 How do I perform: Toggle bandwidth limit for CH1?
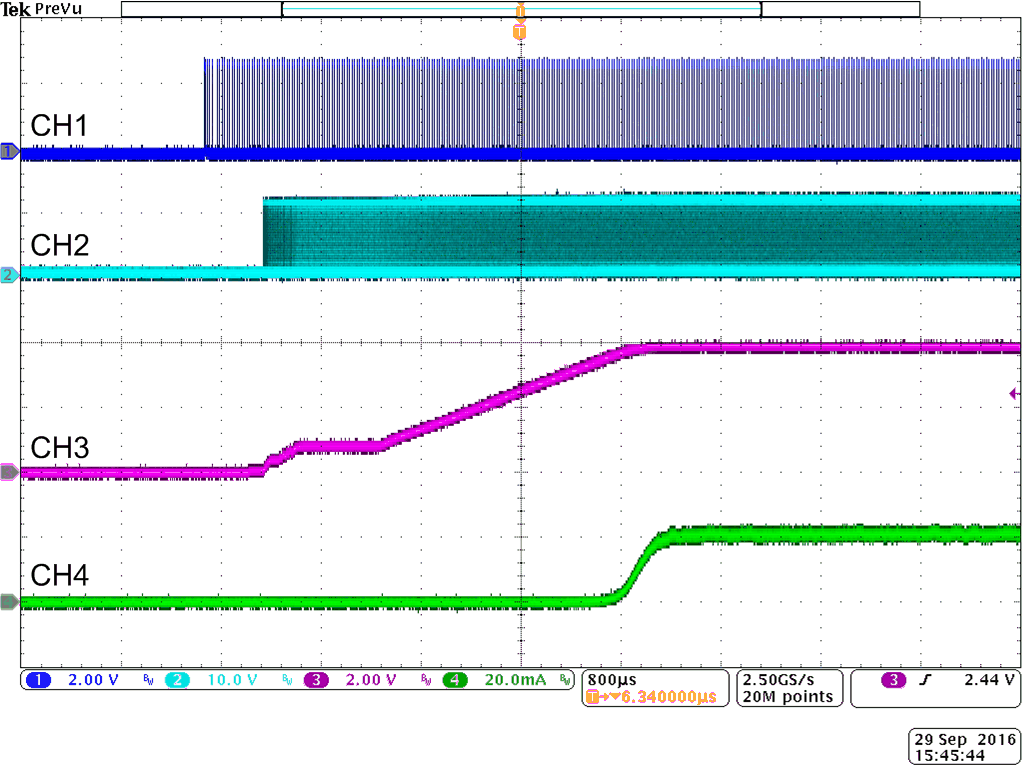point(146,680)
